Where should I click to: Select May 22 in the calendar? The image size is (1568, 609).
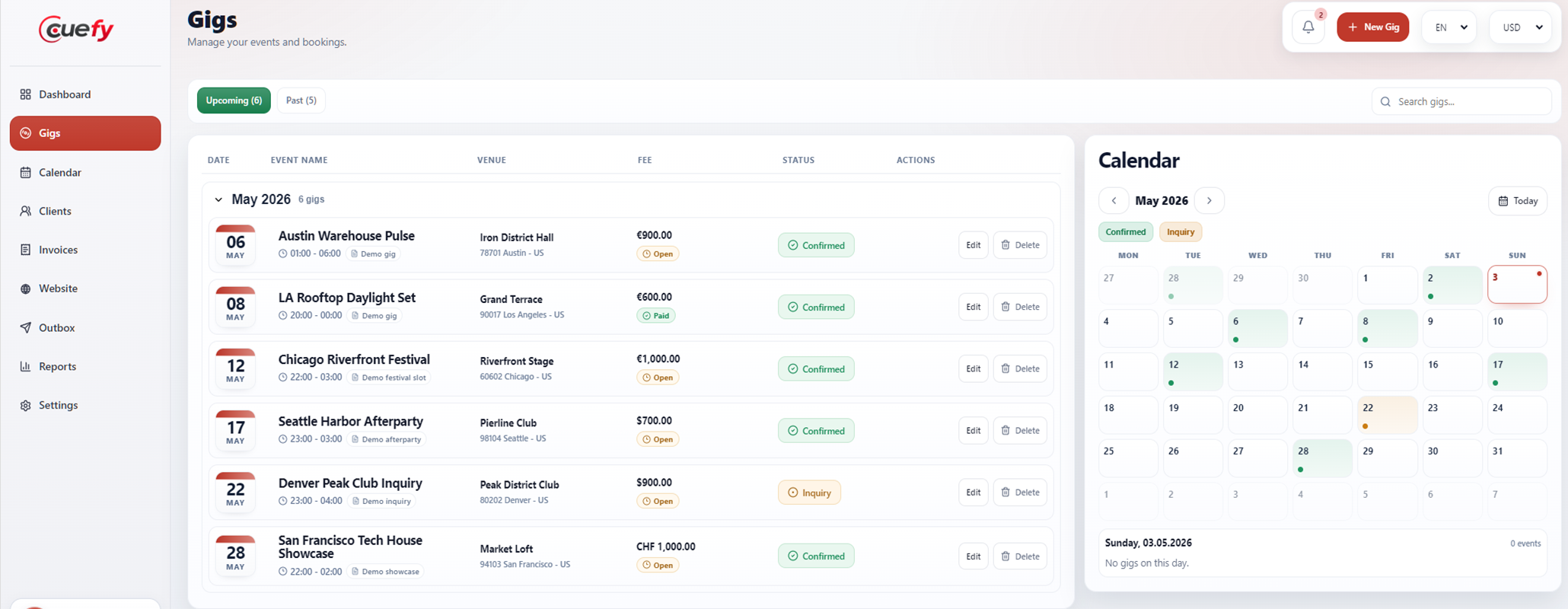coord(1388,415)
